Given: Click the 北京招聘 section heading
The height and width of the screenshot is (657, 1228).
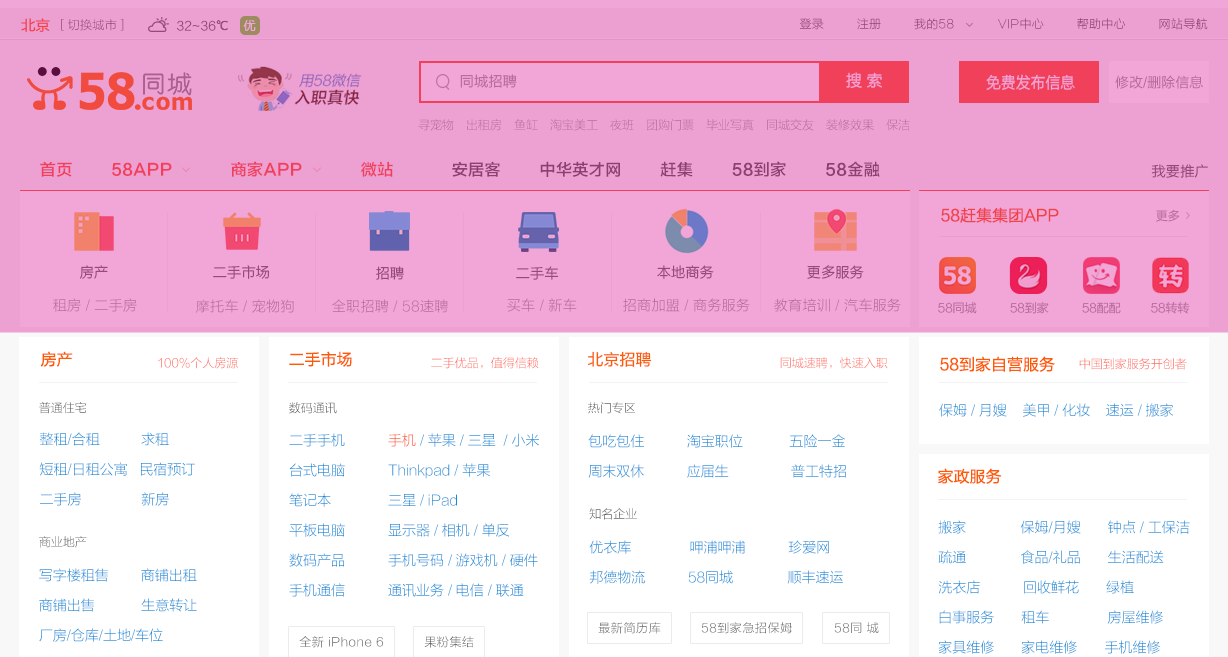Looking at the screenshot, I should click(619, 360).
